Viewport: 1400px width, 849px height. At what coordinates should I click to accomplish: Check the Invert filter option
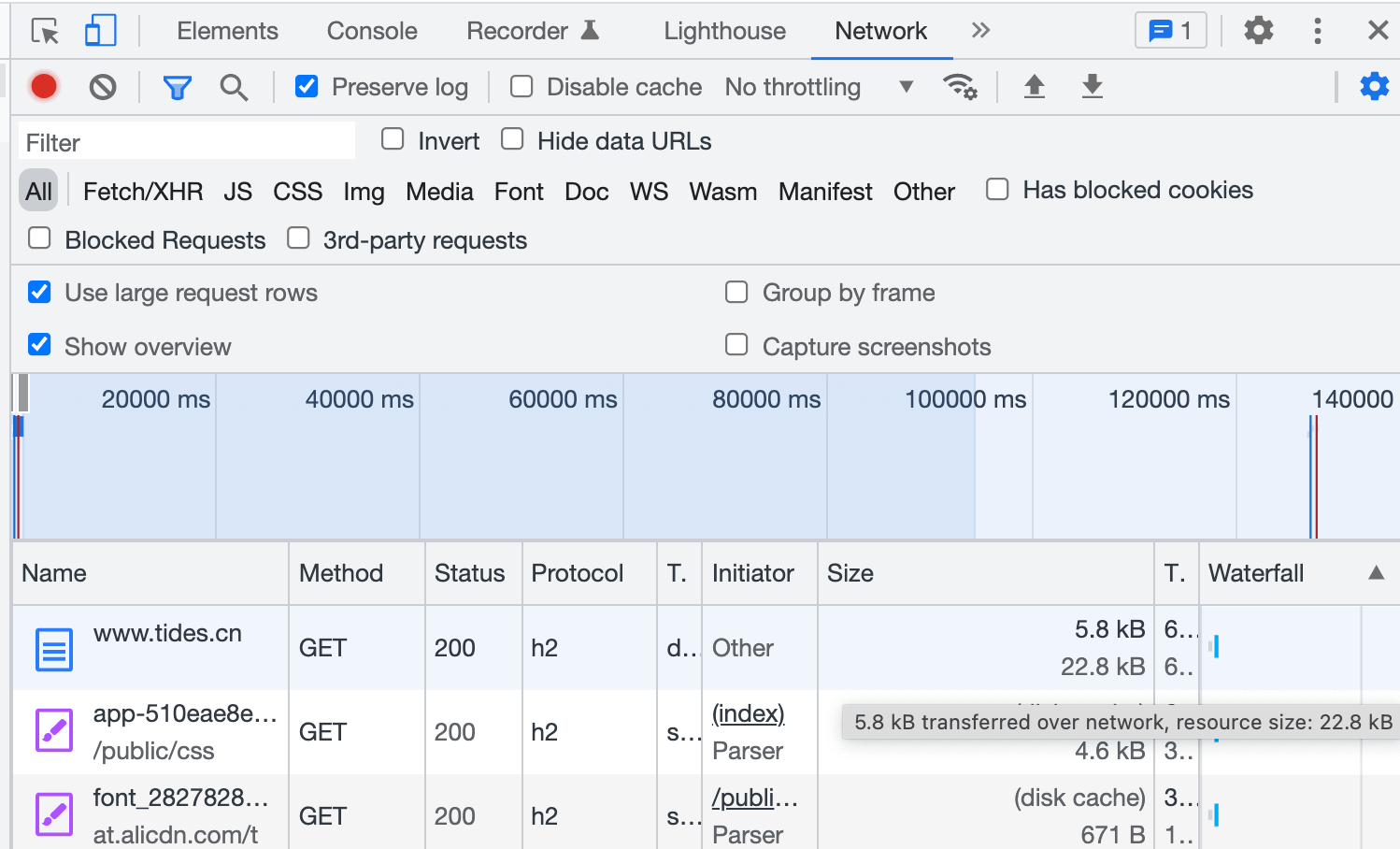[x=393, y=140]
